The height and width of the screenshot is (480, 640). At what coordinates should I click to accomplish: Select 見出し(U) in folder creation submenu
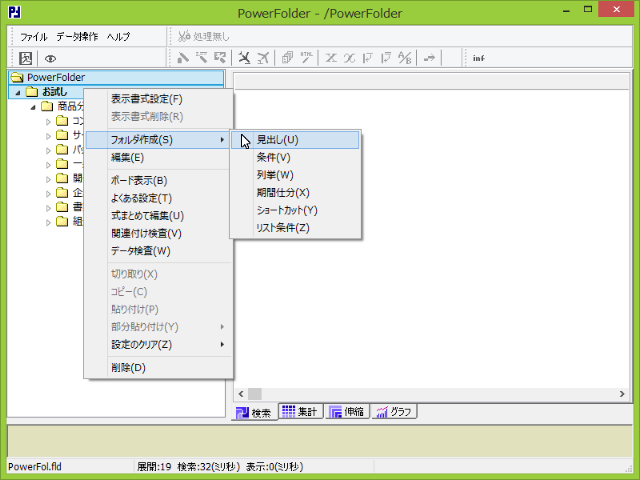pyautogui.click(x=295, y=140)
